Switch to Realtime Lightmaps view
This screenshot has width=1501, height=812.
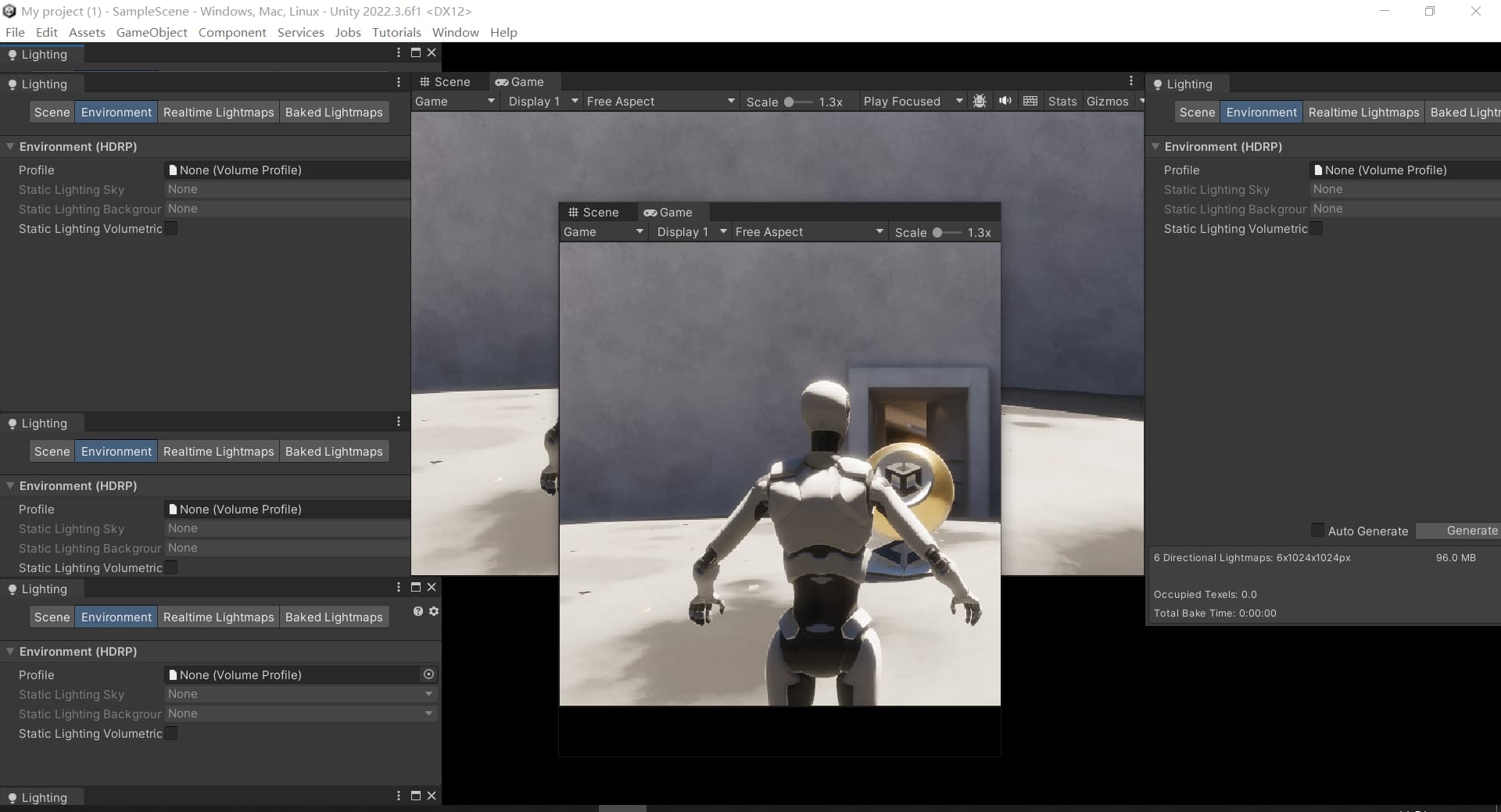click(218, 112)
